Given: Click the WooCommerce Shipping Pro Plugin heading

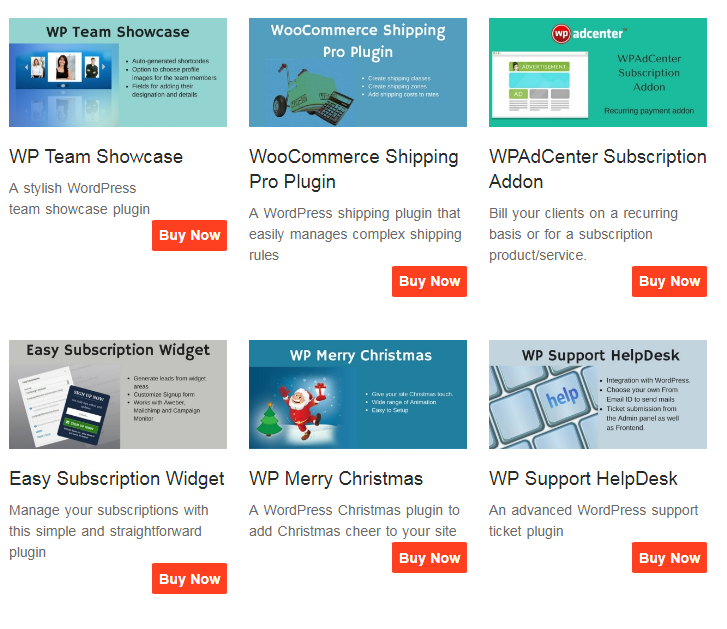Looking at the screenshot, I should tap(354, 169).
